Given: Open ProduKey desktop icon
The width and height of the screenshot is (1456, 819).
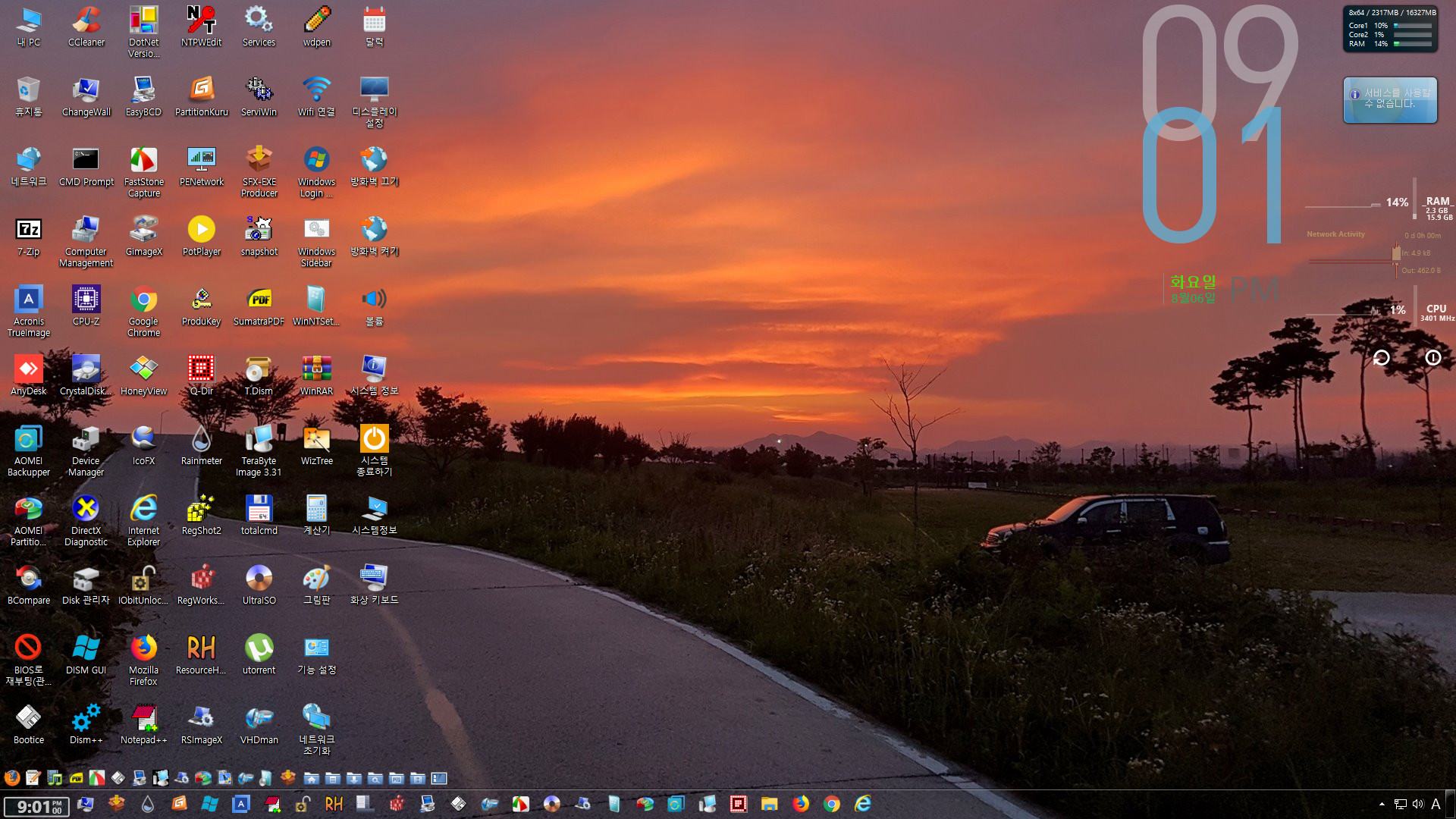Looking at the screenshot, I should [202, 306].
